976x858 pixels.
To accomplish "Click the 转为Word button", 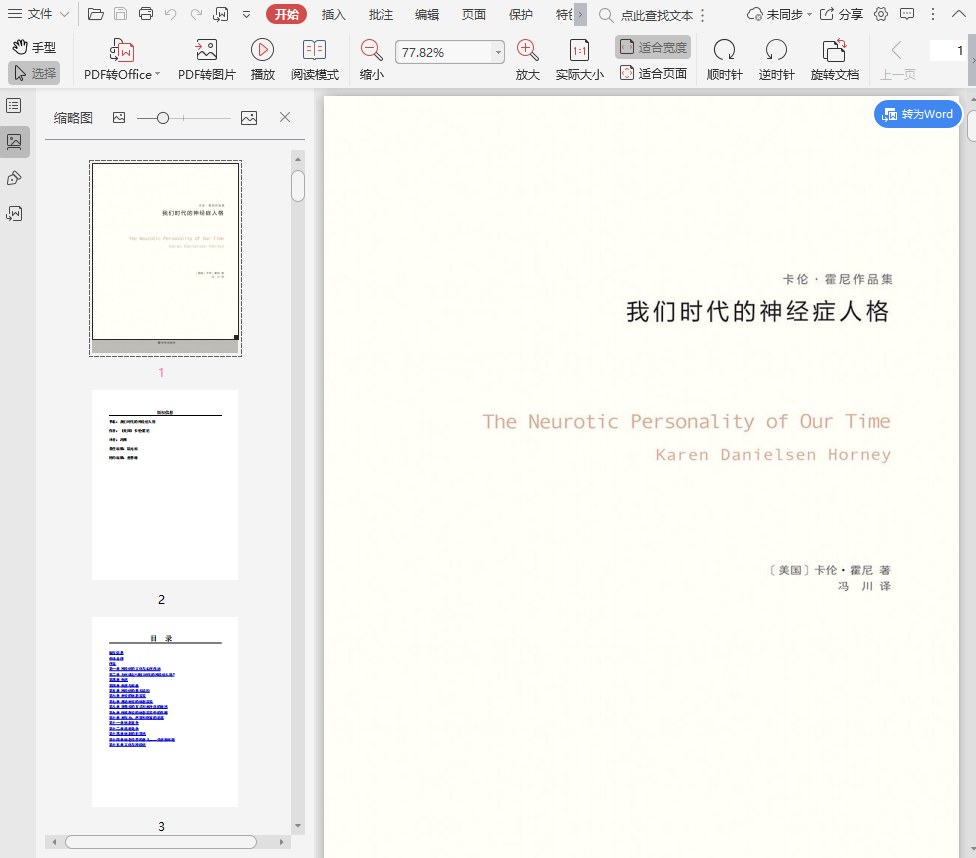I will 918,114.
